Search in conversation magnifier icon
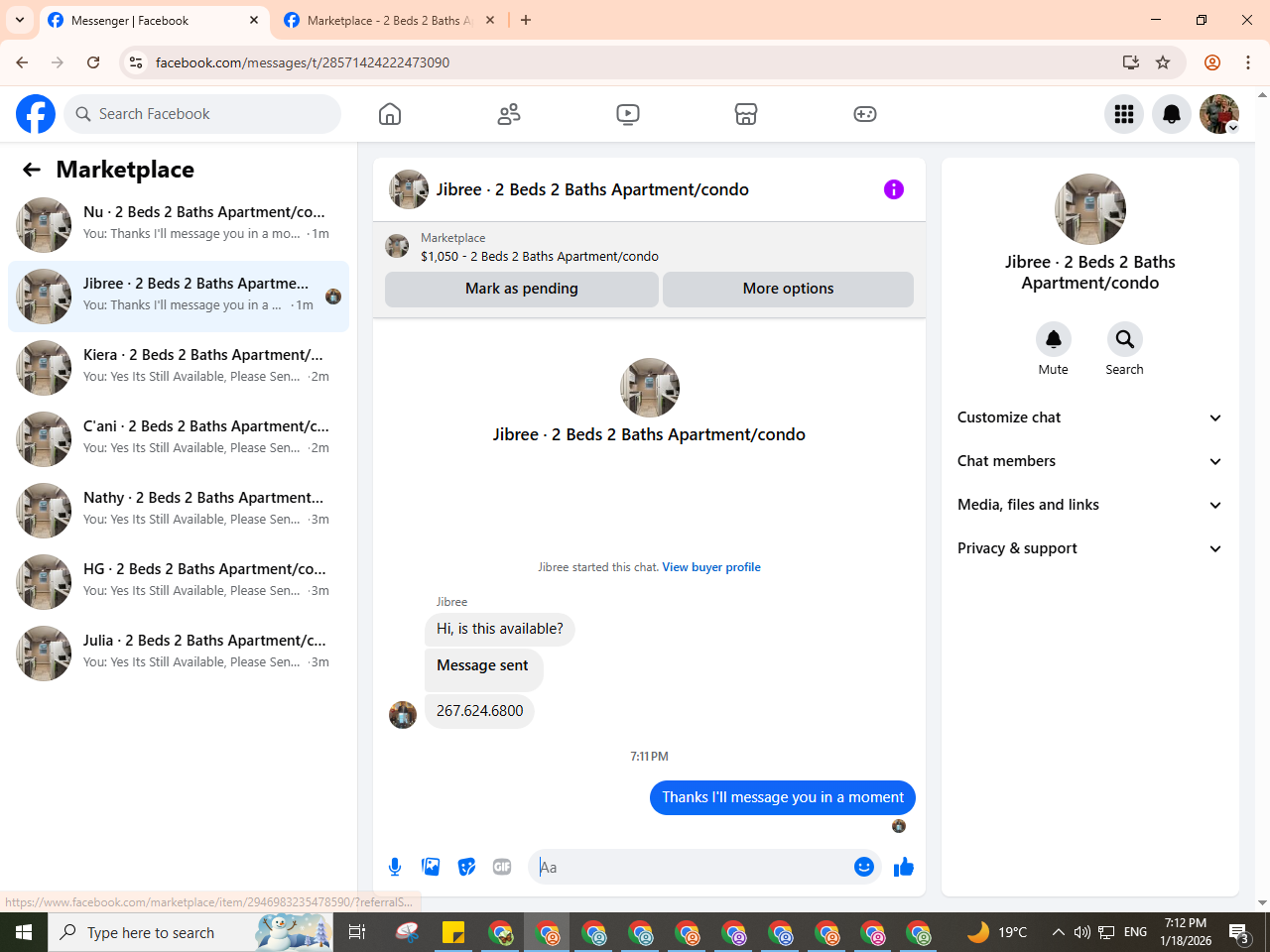1270x952 pixels. click(x=1125, y=339)
